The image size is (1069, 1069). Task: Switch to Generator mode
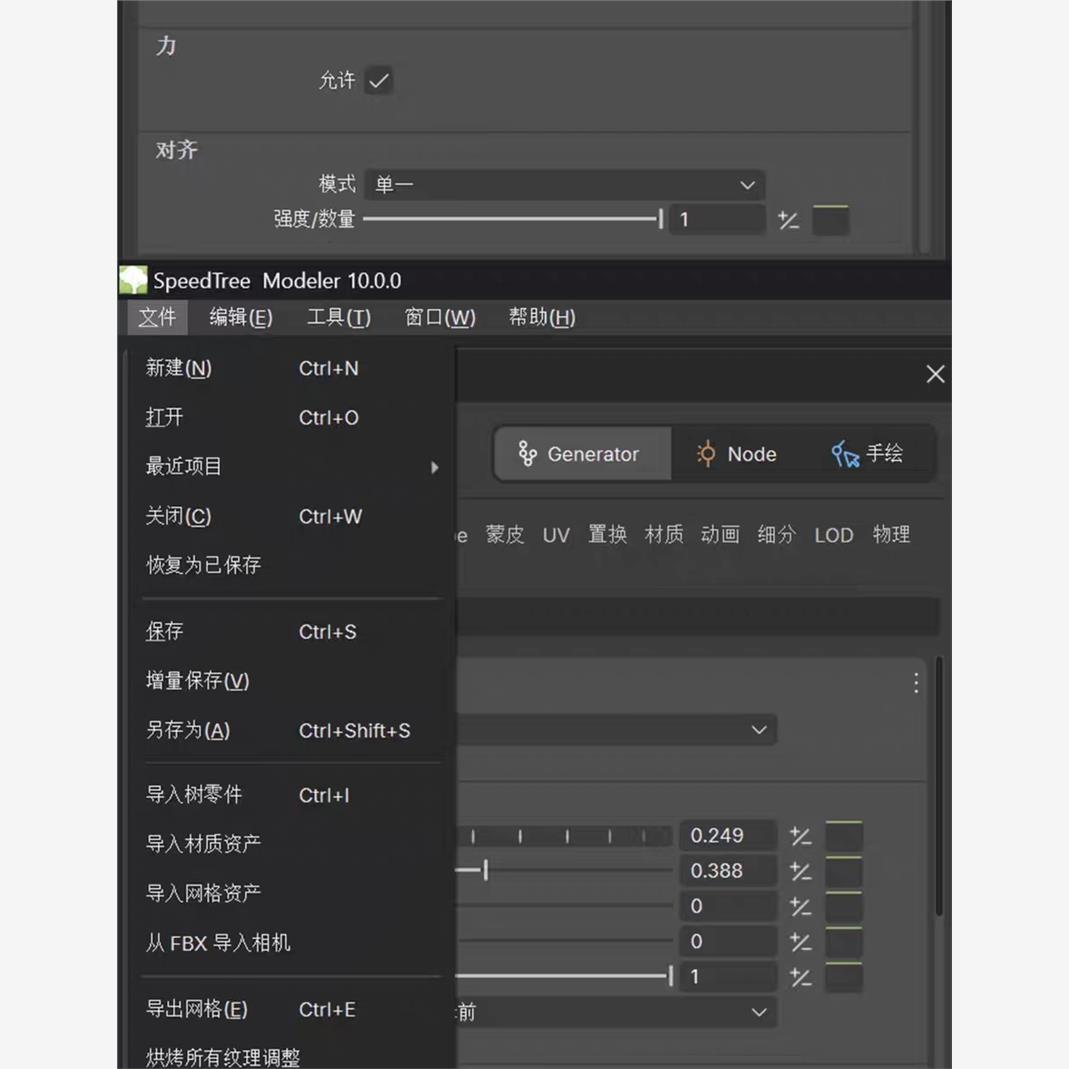pos(583,454)
